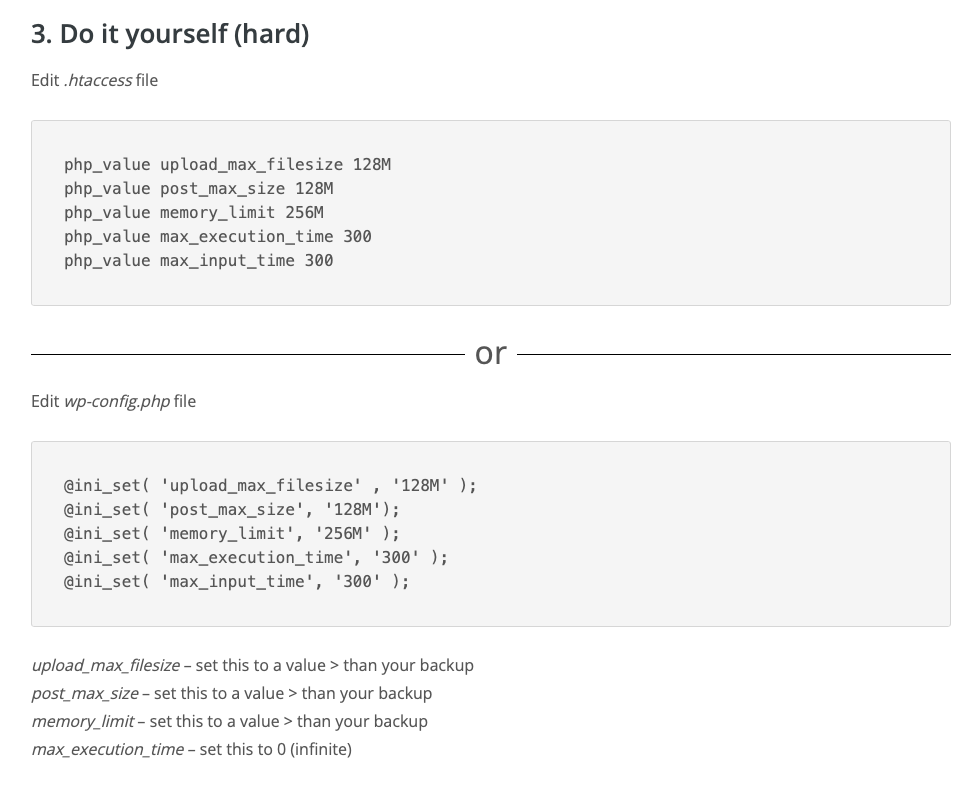
Task: Click the @ini_set 'post_max_size' code line
Action: coord(231,509)
